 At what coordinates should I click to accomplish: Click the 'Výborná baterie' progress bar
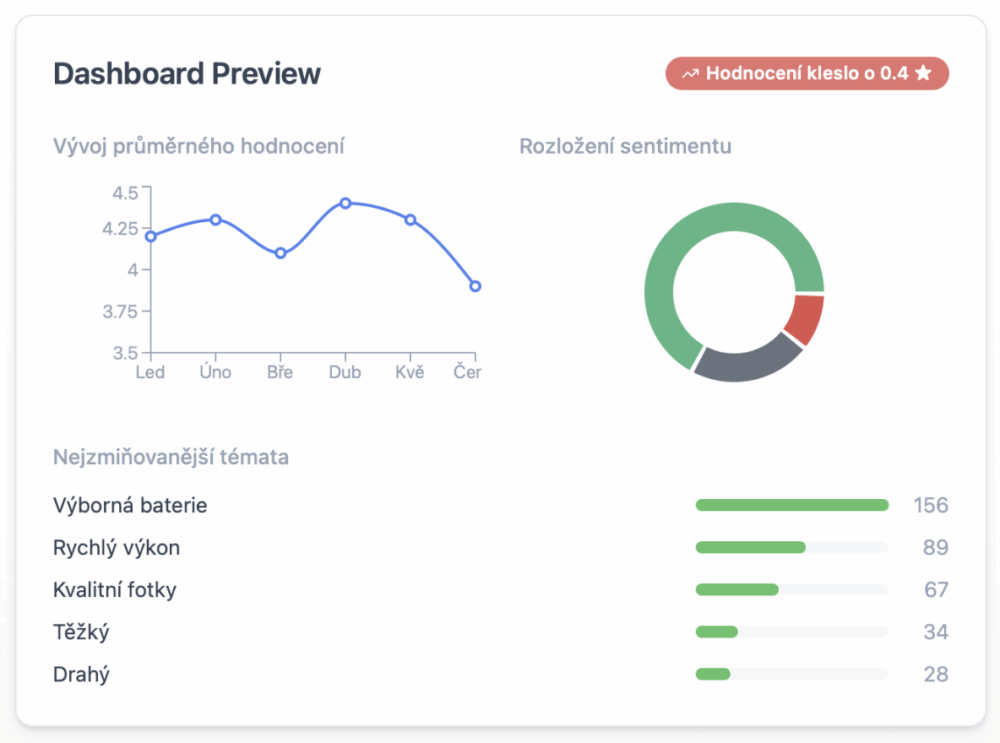pos(791,505)
